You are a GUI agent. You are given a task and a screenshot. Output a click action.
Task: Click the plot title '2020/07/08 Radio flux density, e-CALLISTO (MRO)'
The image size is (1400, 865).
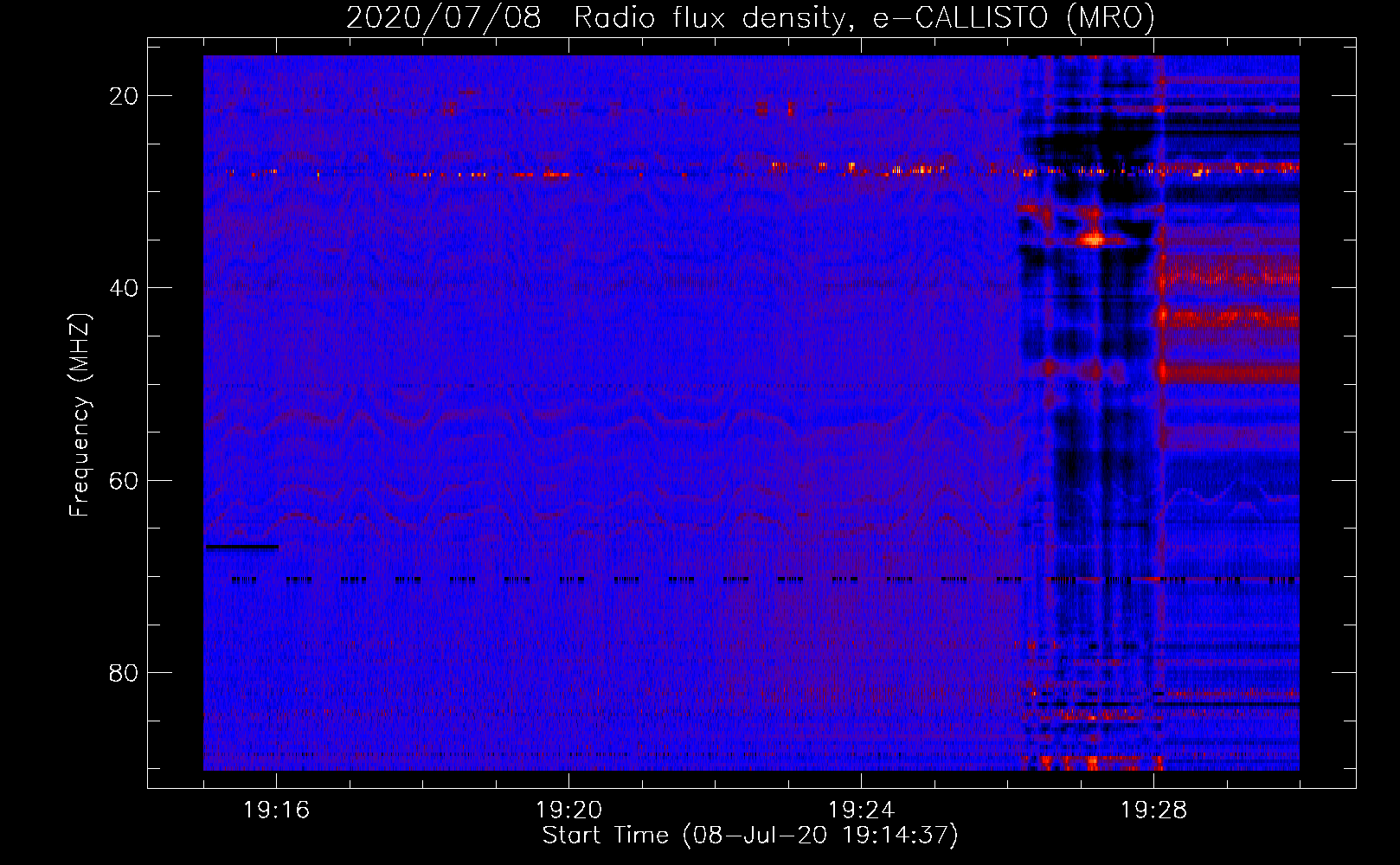750,17
